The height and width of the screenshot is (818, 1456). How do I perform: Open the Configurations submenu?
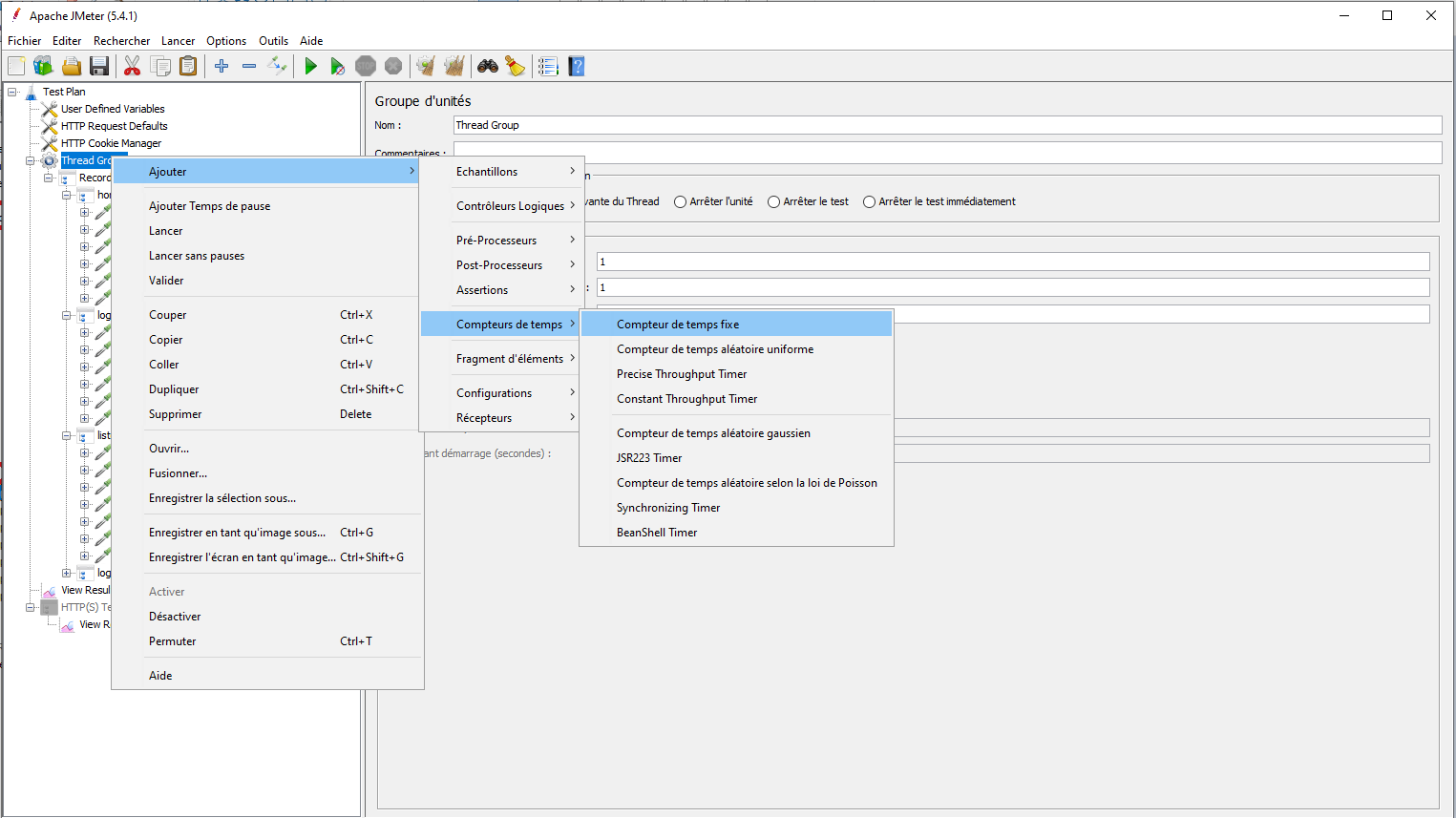(502, 393)
